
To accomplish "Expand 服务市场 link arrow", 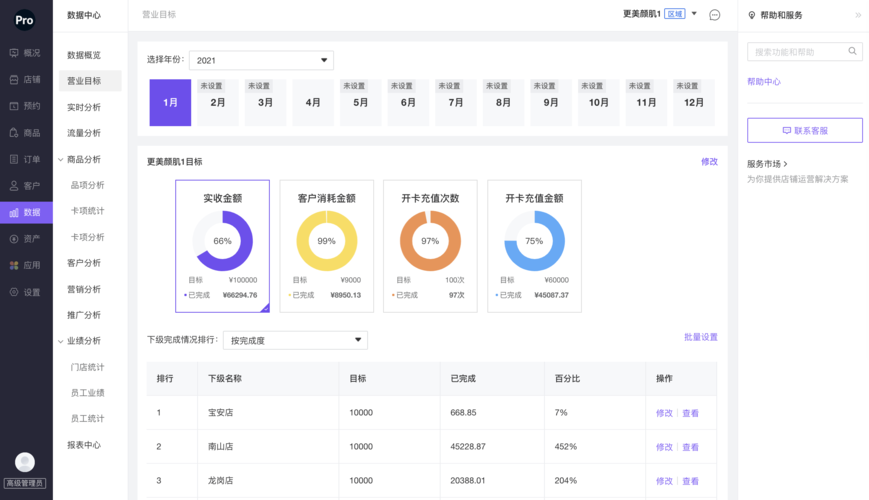I will [785, 164].
